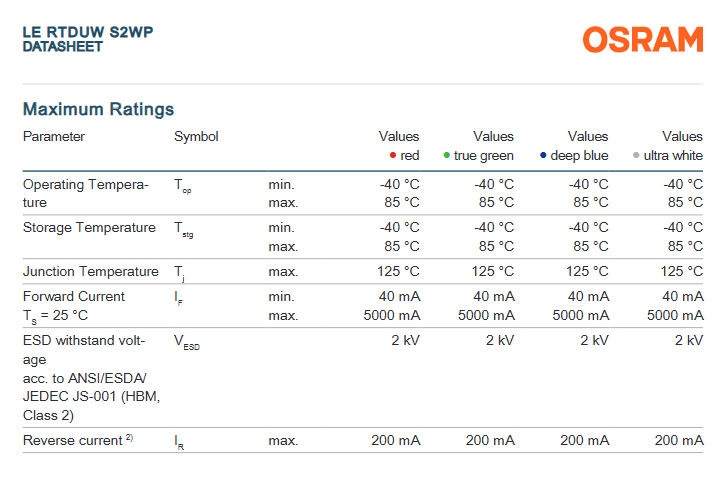Click the deep blue color dot
Viewport: 716px width, 496px height.
tap(543, 155)
